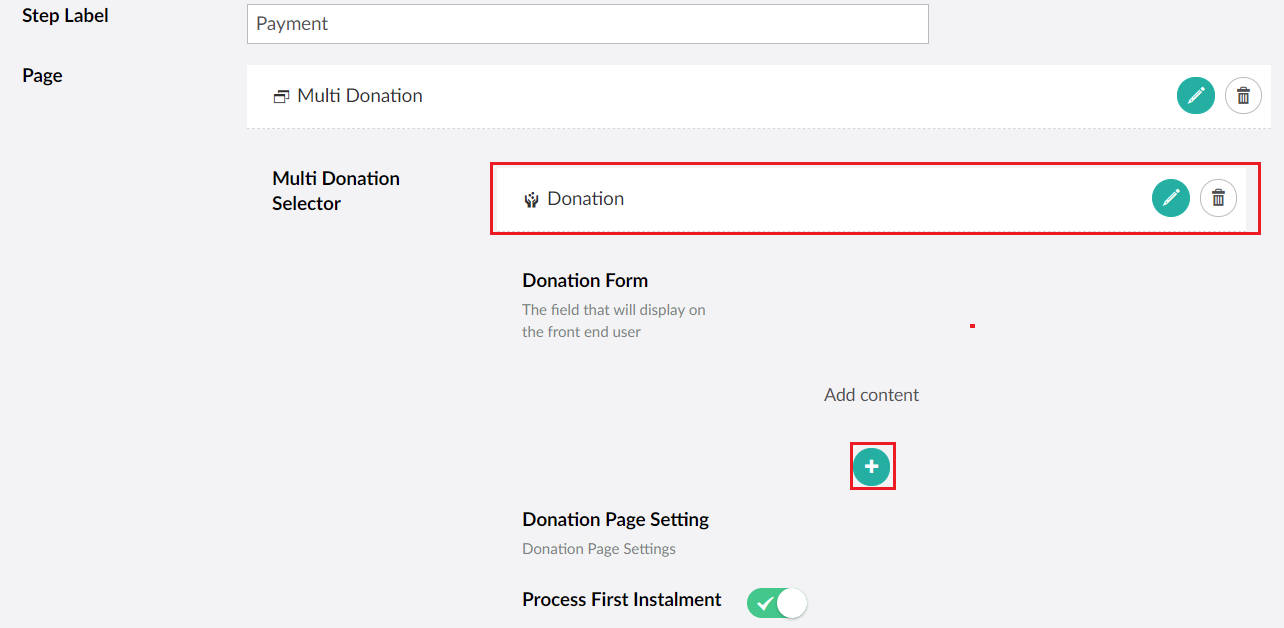The image size is (1284, 628).
Task: Select "Page" in the left sidebar
Action: point(40,75)
